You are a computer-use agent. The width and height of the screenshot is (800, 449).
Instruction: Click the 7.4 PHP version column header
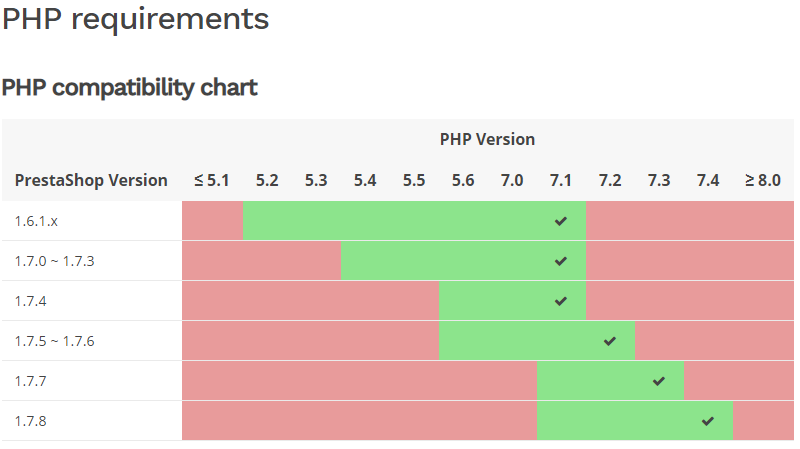pyautogui.click(x=708, y=180)
